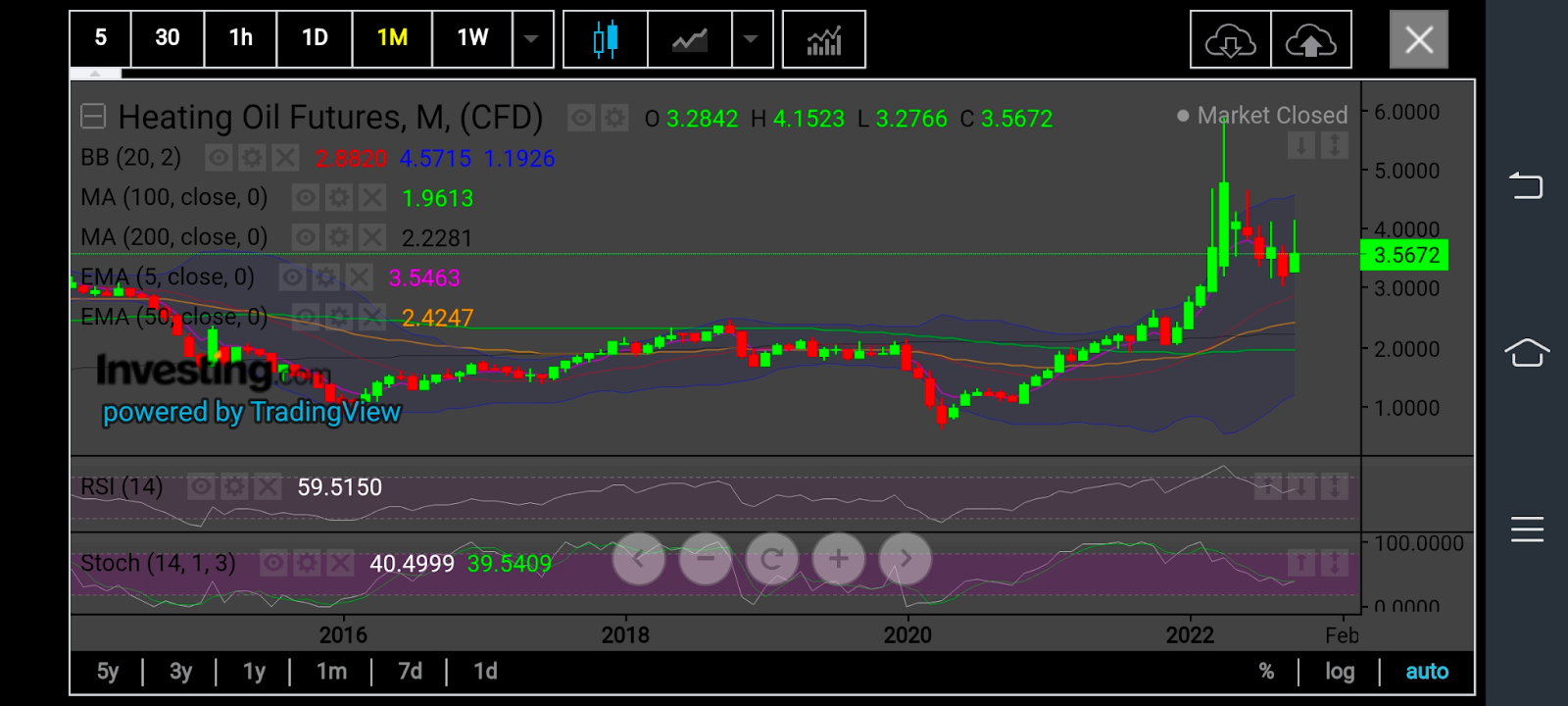The width and height of the screenshot is (1568, 706).
Task: Remove the MA (100, close, 0) indicator
Action: pos(372,198)
